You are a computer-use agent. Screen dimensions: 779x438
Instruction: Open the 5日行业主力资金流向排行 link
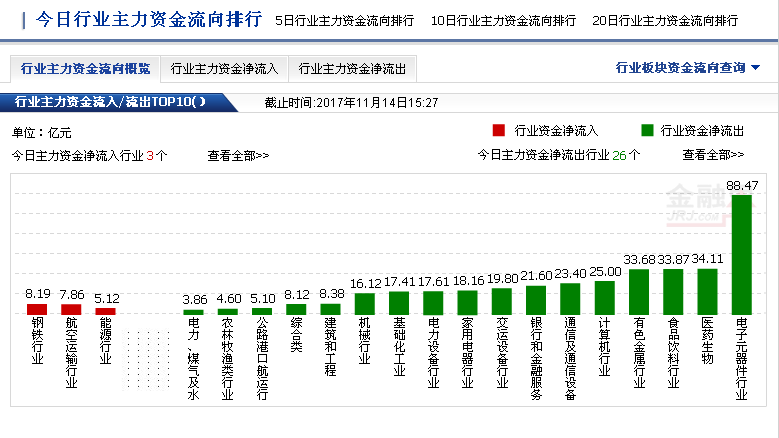(344, 21)
